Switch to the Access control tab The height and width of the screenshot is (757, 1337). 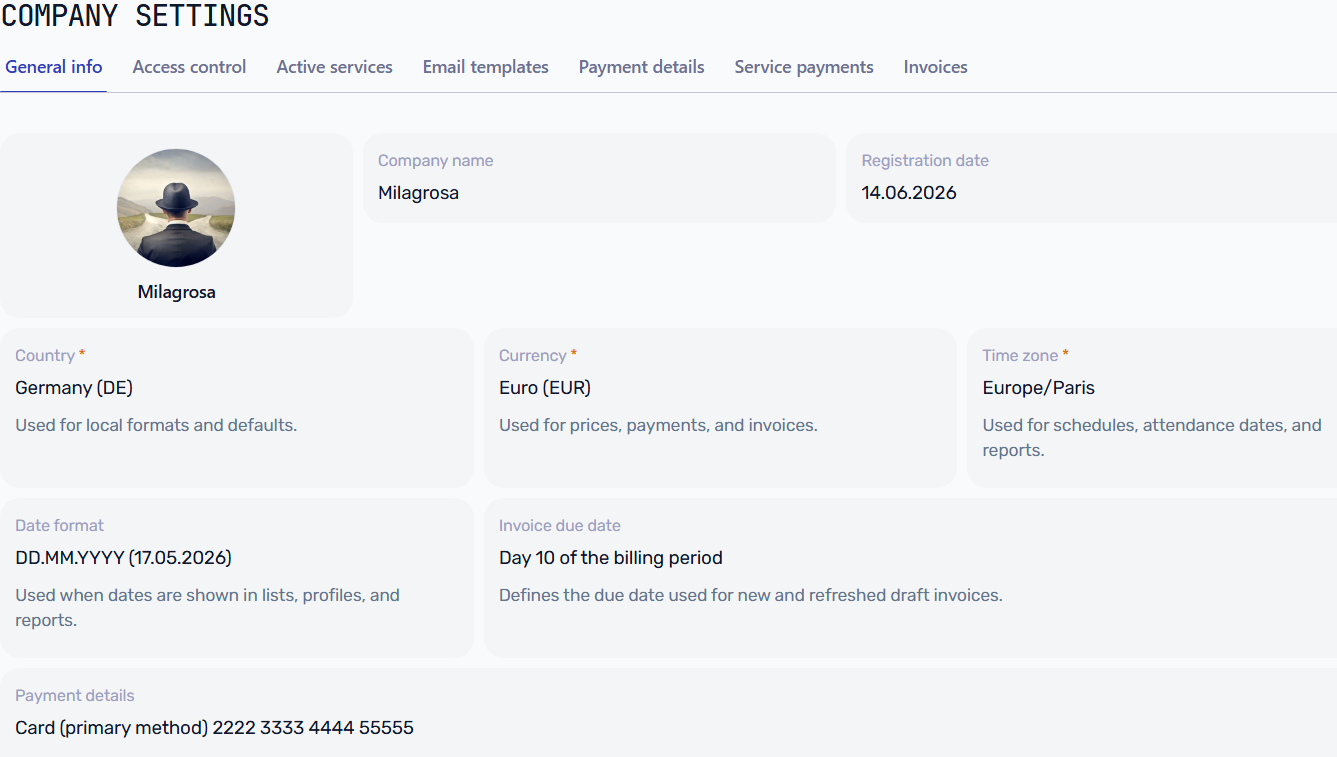(189, 67)
